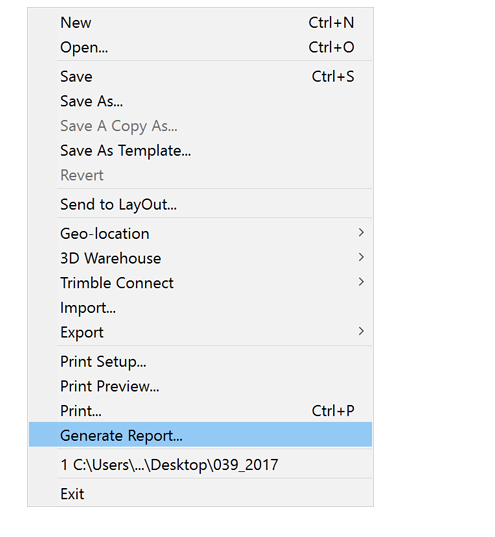Click the Geo-location submenu arrow chevron
Viewport: 495px width, 537px height.
[361, 233]
